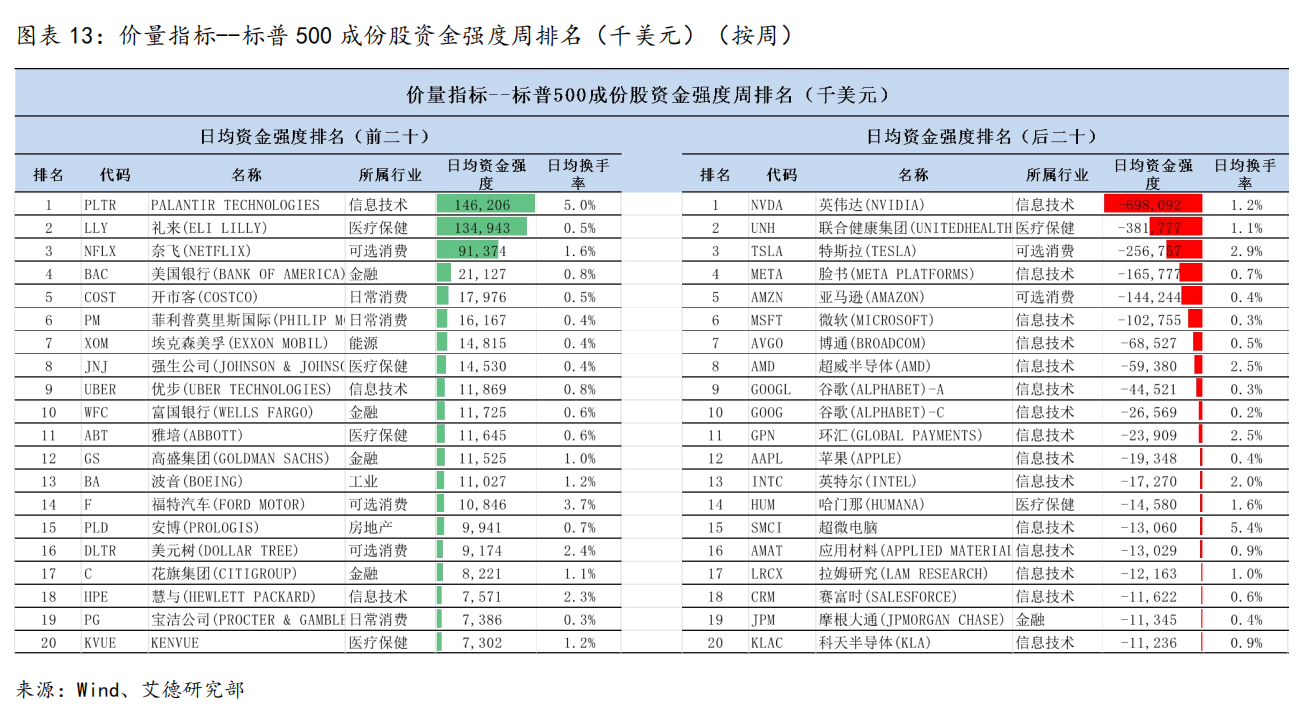1302x712 pixels.
Task: Click the LLY ticker cell
Action: (x=97, y=228)
